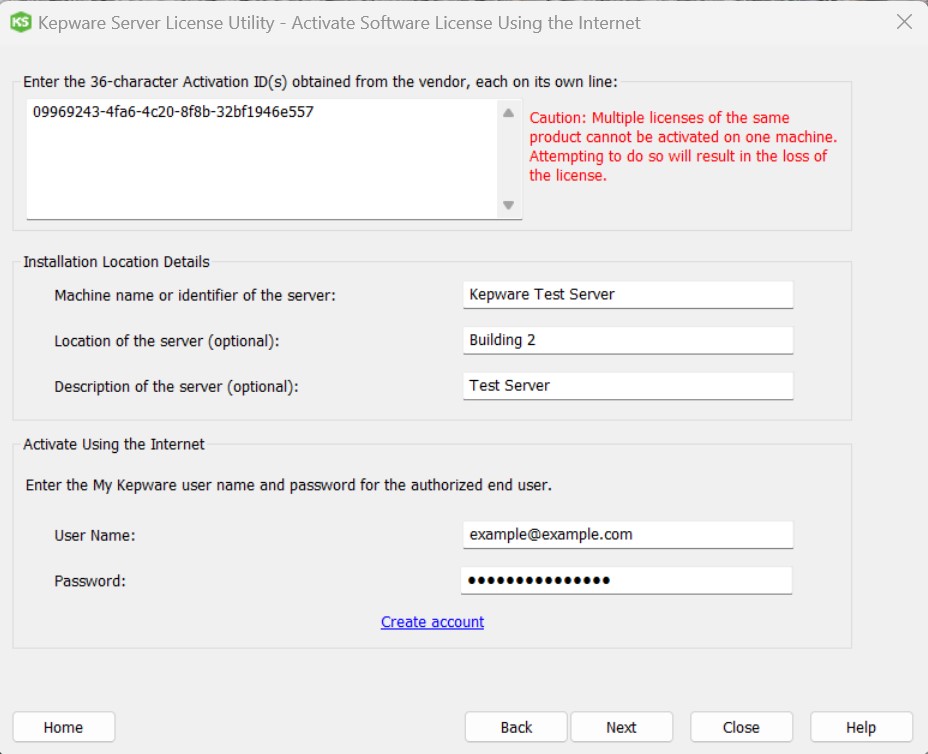Click the Kepware KS logo icon
This screenshot has width=928, height=754.
pos(20,22)
